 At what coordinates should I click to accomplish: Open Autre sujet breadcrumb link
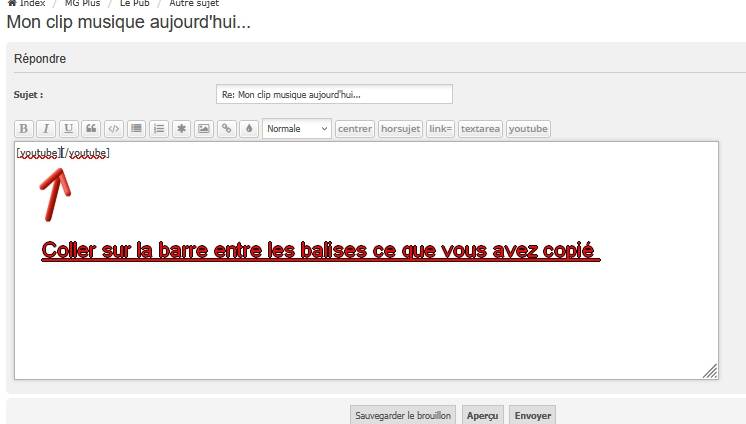(x=194, y=3)
